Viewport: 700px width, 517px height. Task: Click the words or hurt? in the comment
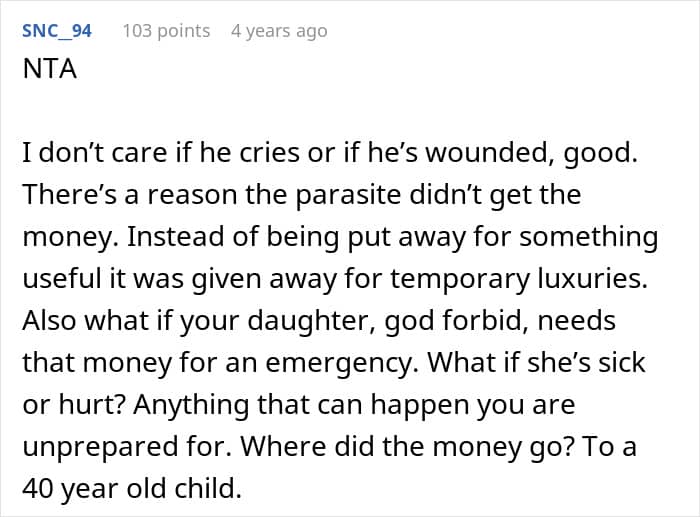73,405
